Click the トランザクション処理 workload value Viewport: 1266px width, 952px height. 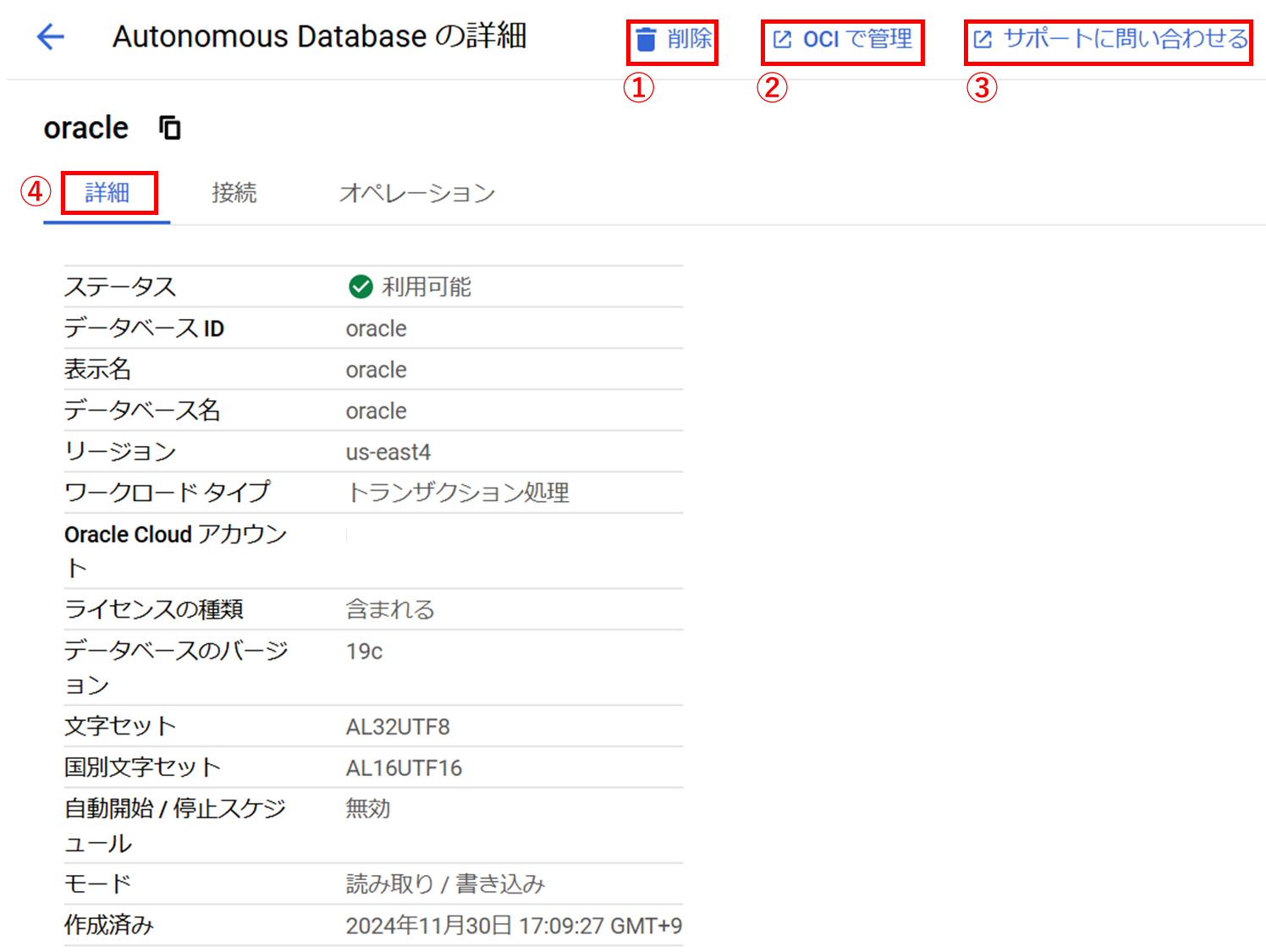coord(458,493)
